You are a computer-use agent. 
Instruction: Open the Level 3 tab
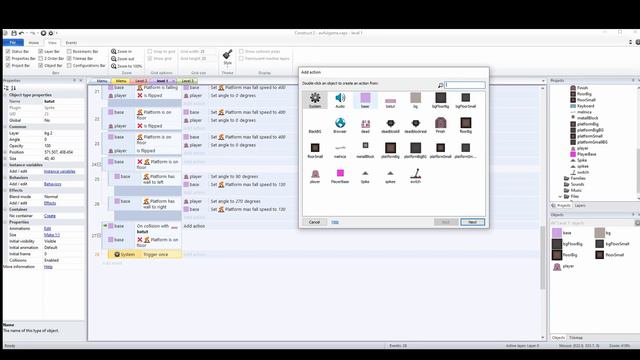pos(187,81)
